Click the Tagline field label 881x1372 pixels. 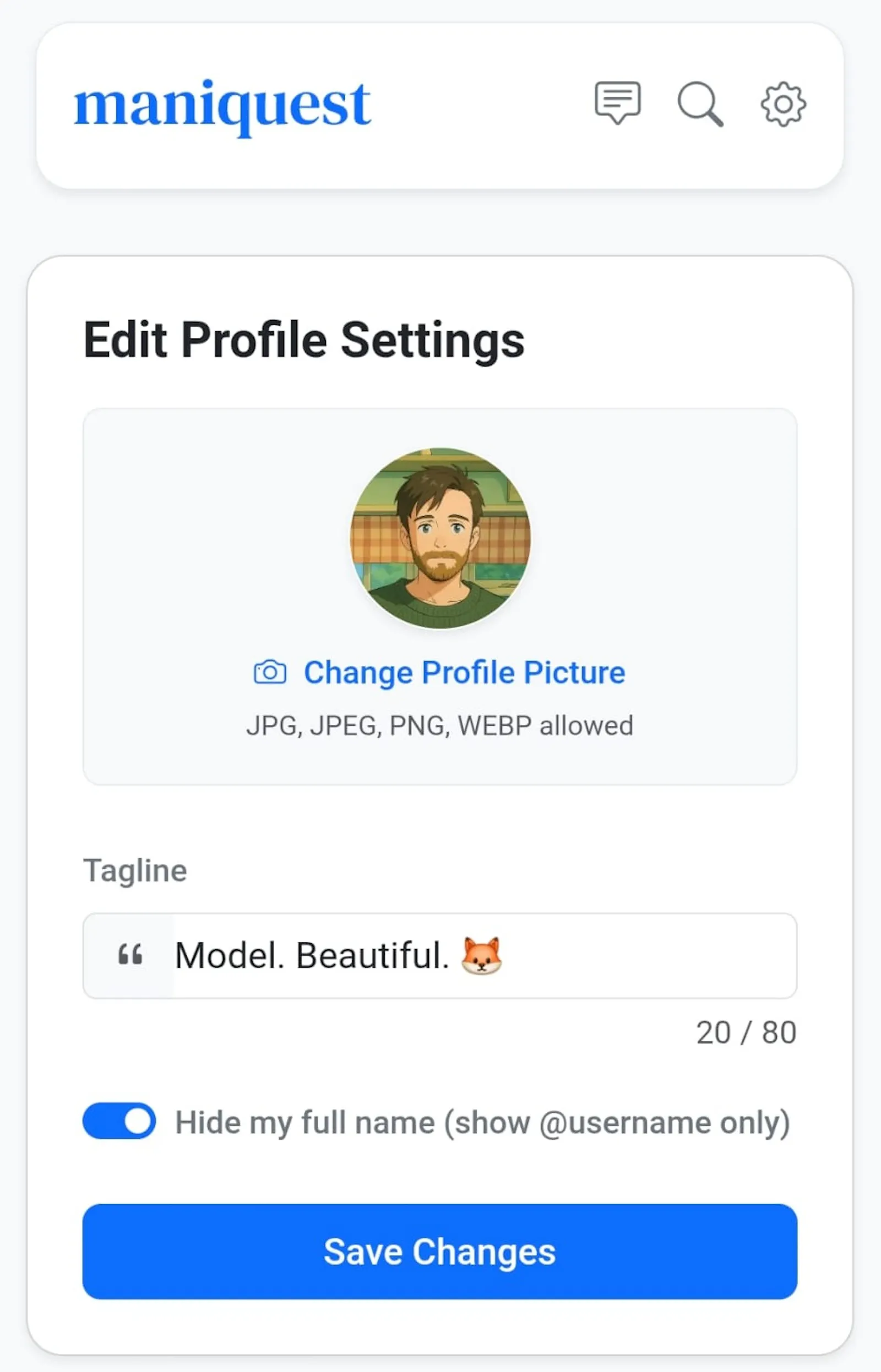(x=135, y=871)
